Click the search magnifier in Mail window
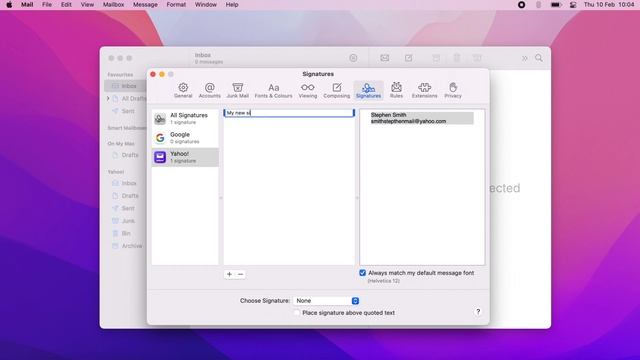This screenshot has height=360, width=640. [539, 58]
